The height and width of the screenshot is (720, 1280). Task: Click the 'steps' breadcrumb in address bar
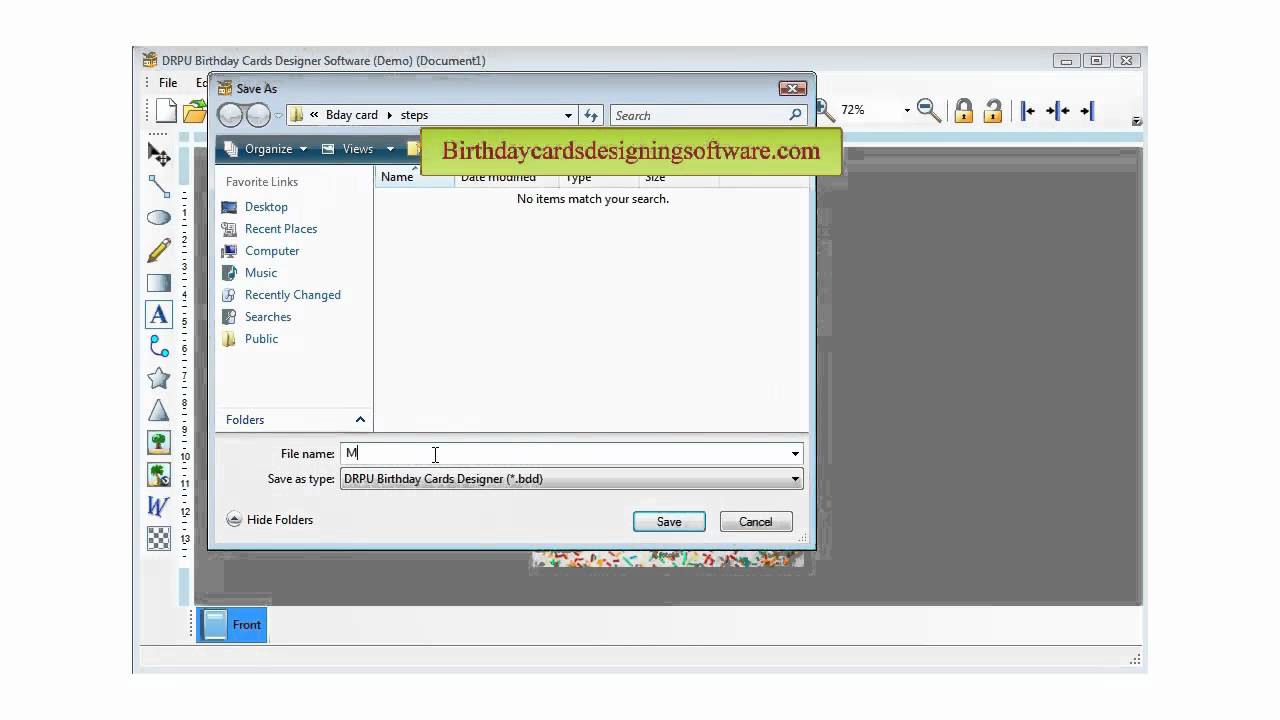tap(414, 115)
